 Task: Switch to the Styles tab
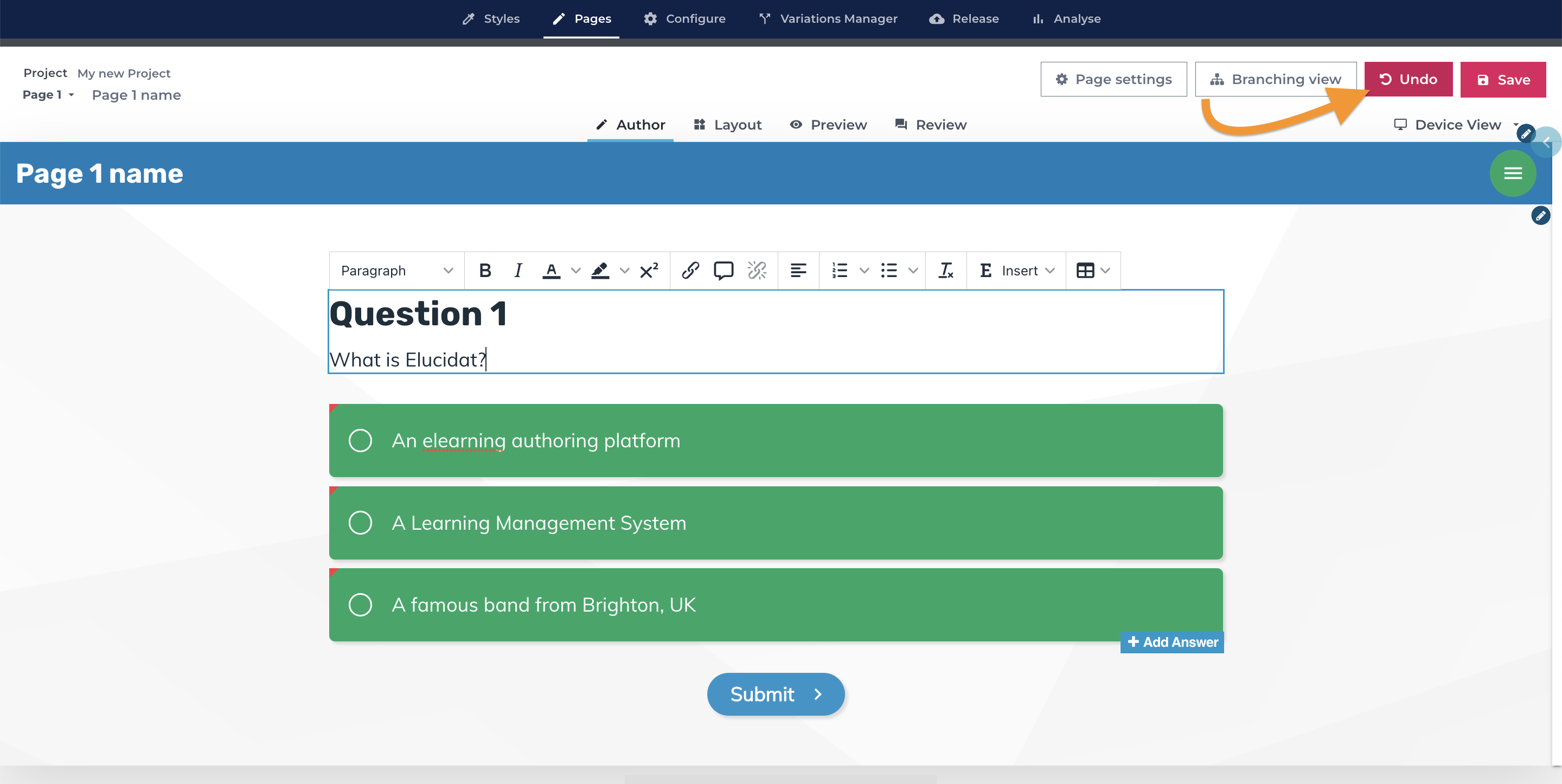point(490,19)
